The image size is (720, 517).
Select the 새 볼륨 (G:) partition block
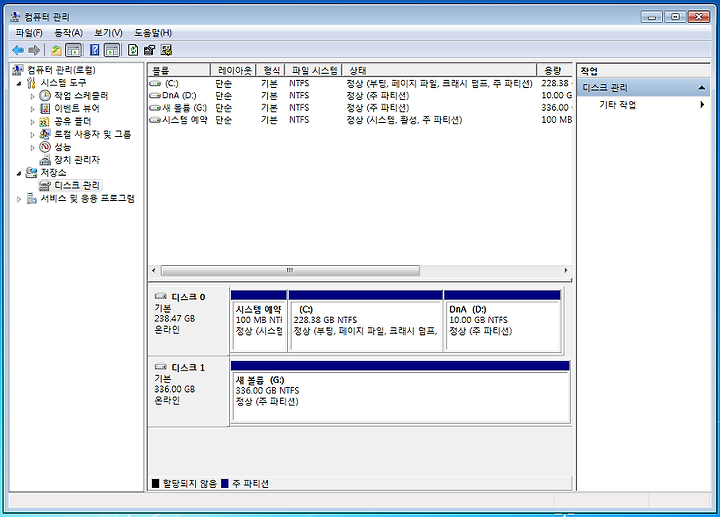coord(400,392)
